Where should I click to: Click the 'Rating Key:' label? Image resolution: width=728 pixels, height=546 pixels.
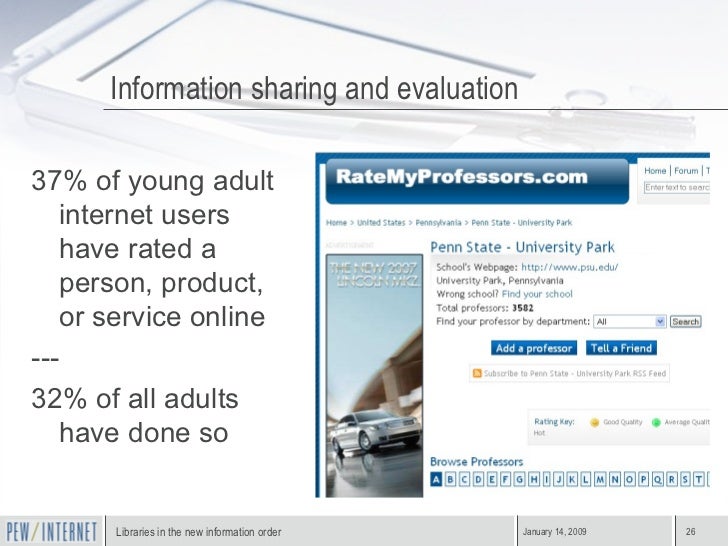[x=554, y=422]
